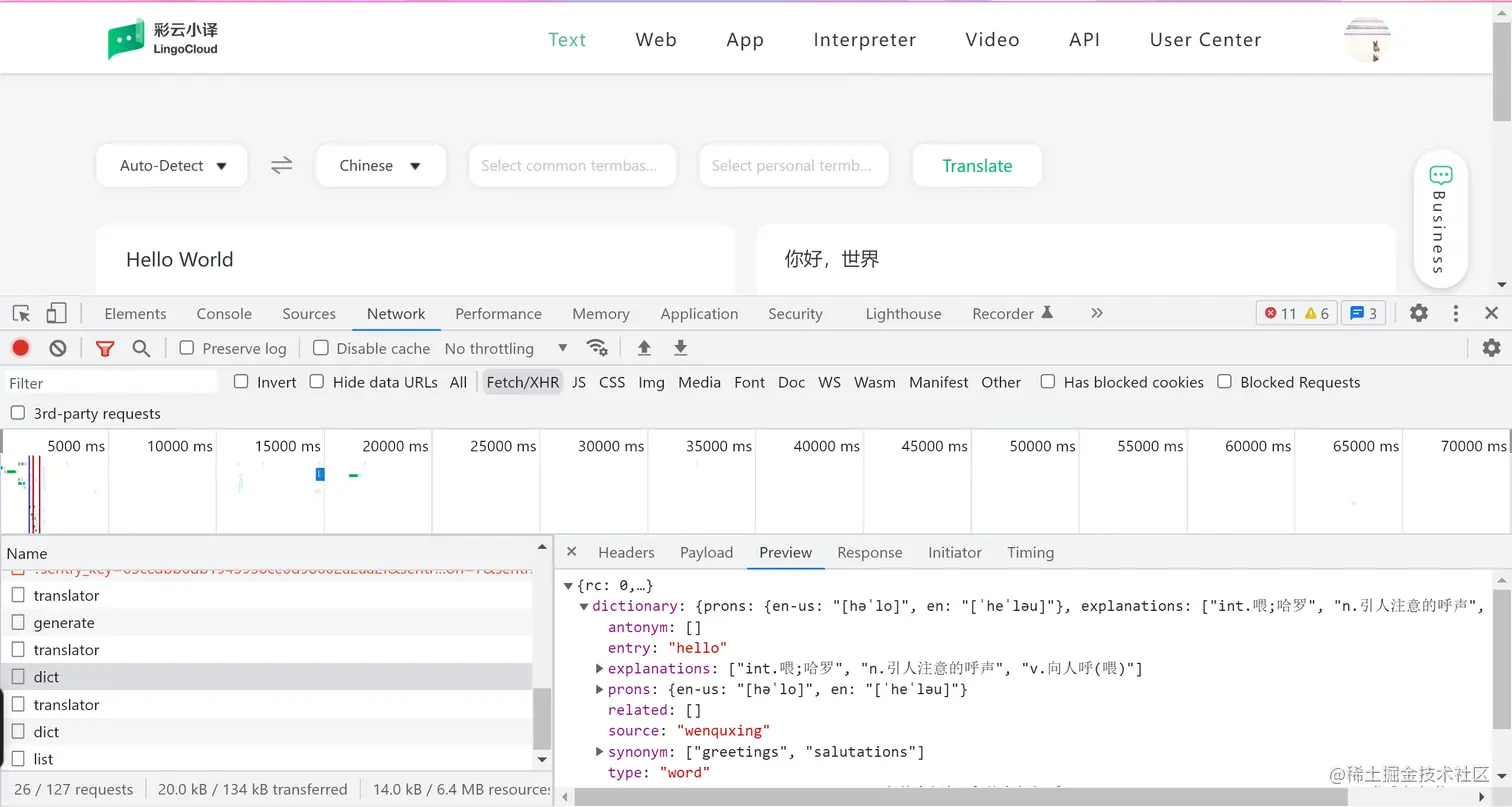Enable Preserve log checkbox
The height and width of the screenshot is (807, 1512).
pyautogui.click(x=187, y=348)
